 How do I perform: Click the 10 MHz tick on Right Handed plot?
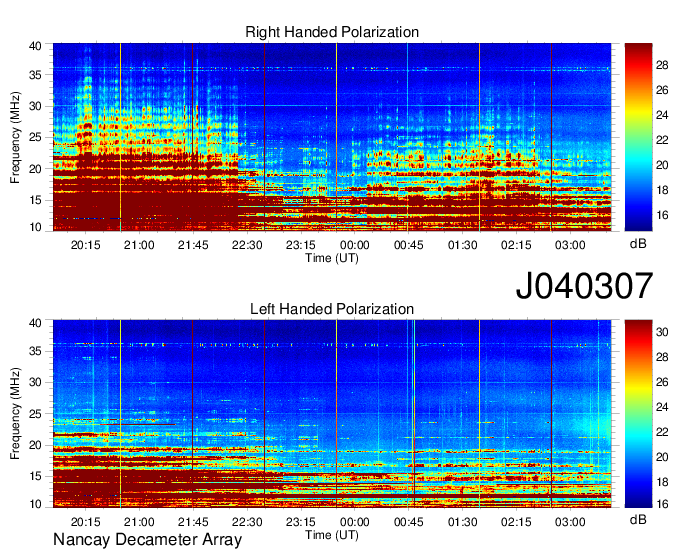(x=35, y=227)
